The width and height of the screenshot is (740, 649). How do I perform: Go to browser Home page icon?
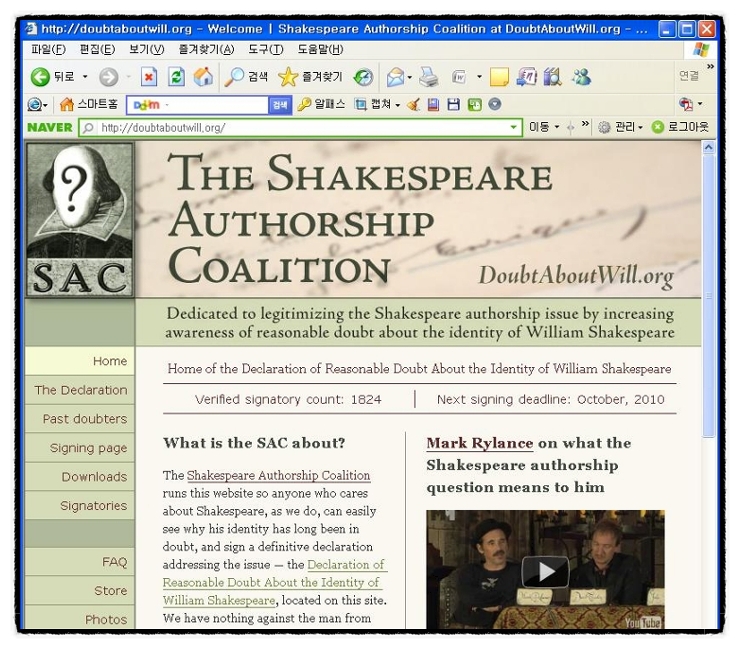(x=203, y=77)
